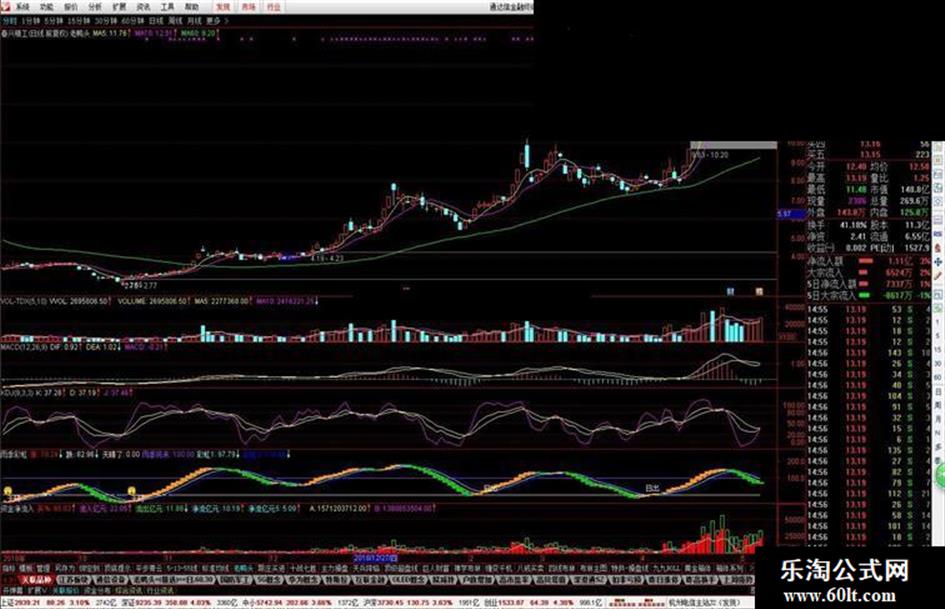The width and height of the screenshot is (945, 609).
Task: Click the VOL-TDX indicator title
Action: [x=23, y=300]
